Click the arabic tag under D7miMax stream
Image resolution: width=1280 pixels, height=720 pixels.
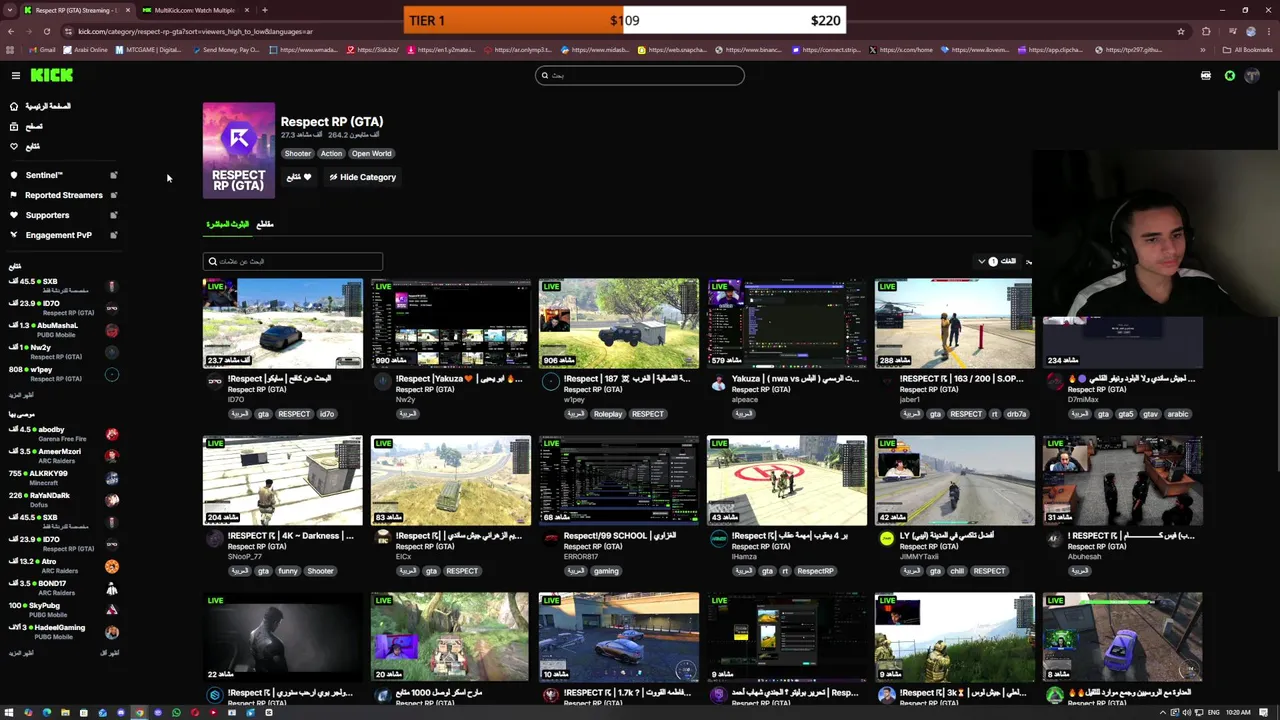click(1177, 414)
